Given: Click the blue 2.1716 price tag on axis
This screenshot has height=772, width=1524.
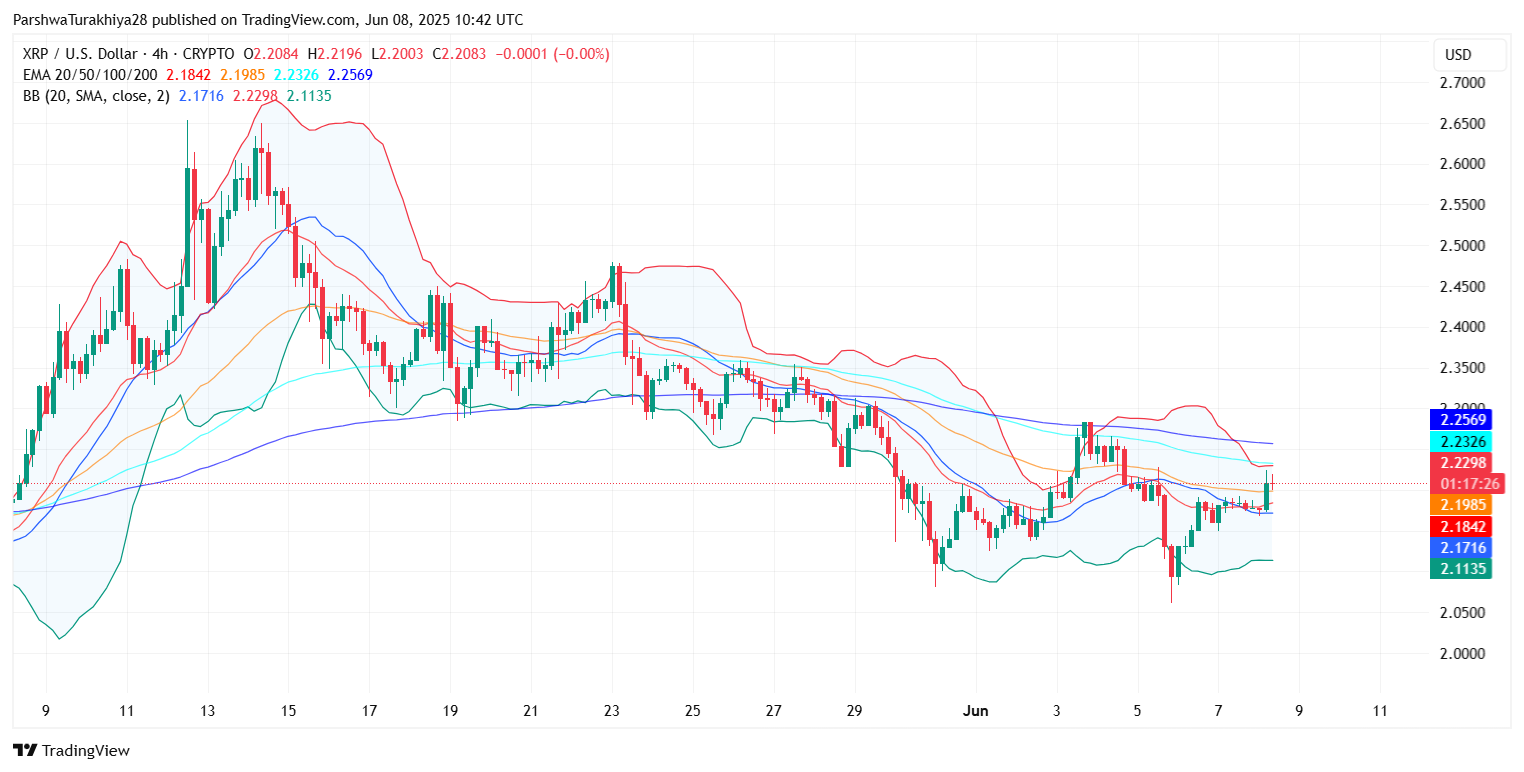Looking at the screenshot, I should click(1463, 548).
